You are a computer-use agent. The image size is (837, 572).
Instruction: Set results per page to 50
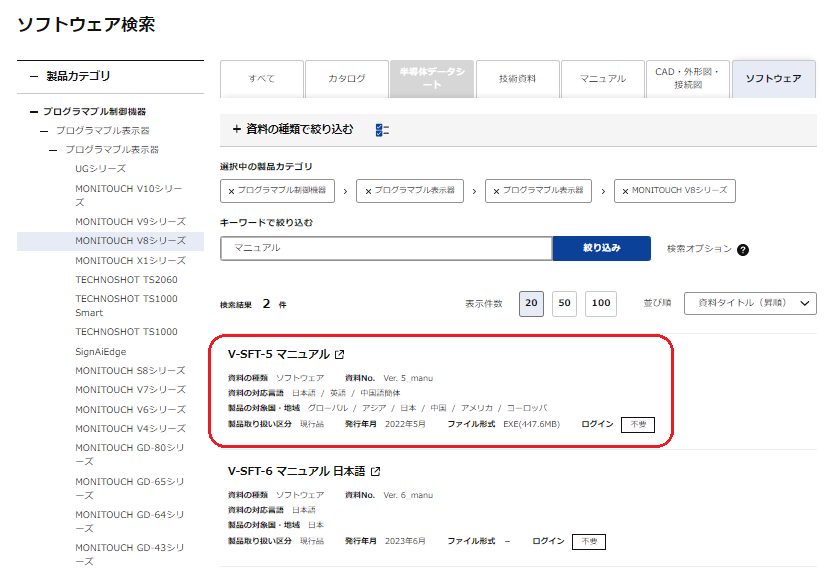point(564,304)
